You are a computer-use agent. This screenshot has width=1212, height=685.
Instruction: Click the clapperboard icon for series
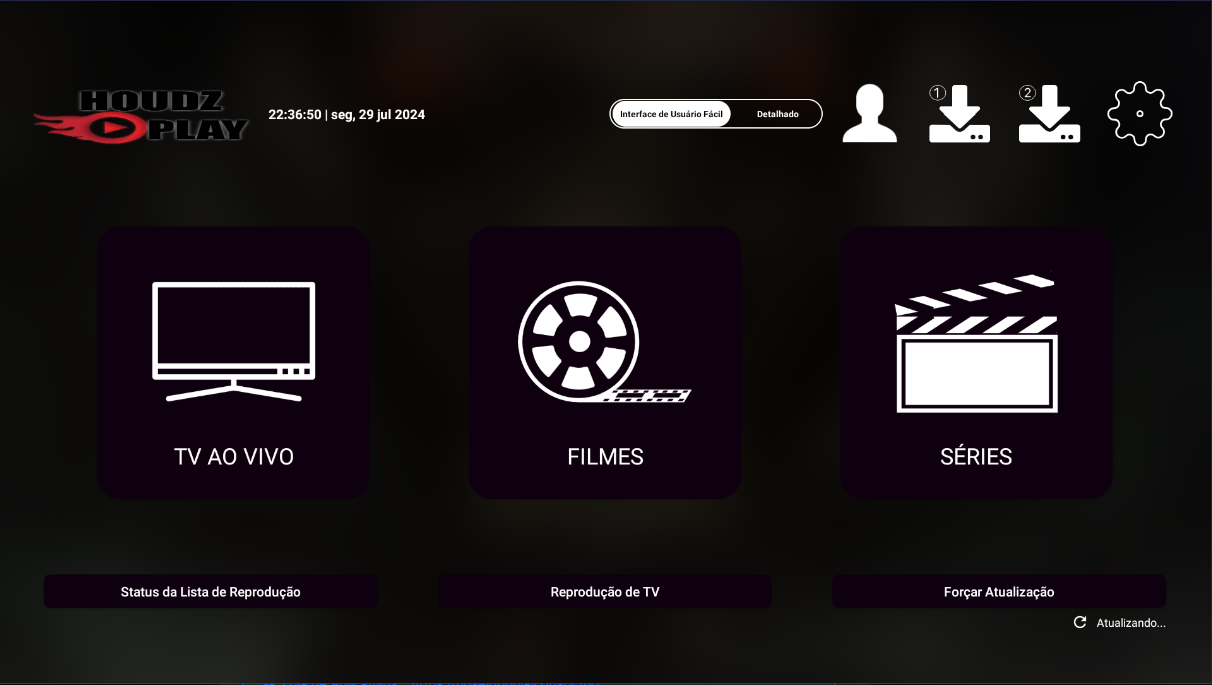coord(976,343)
